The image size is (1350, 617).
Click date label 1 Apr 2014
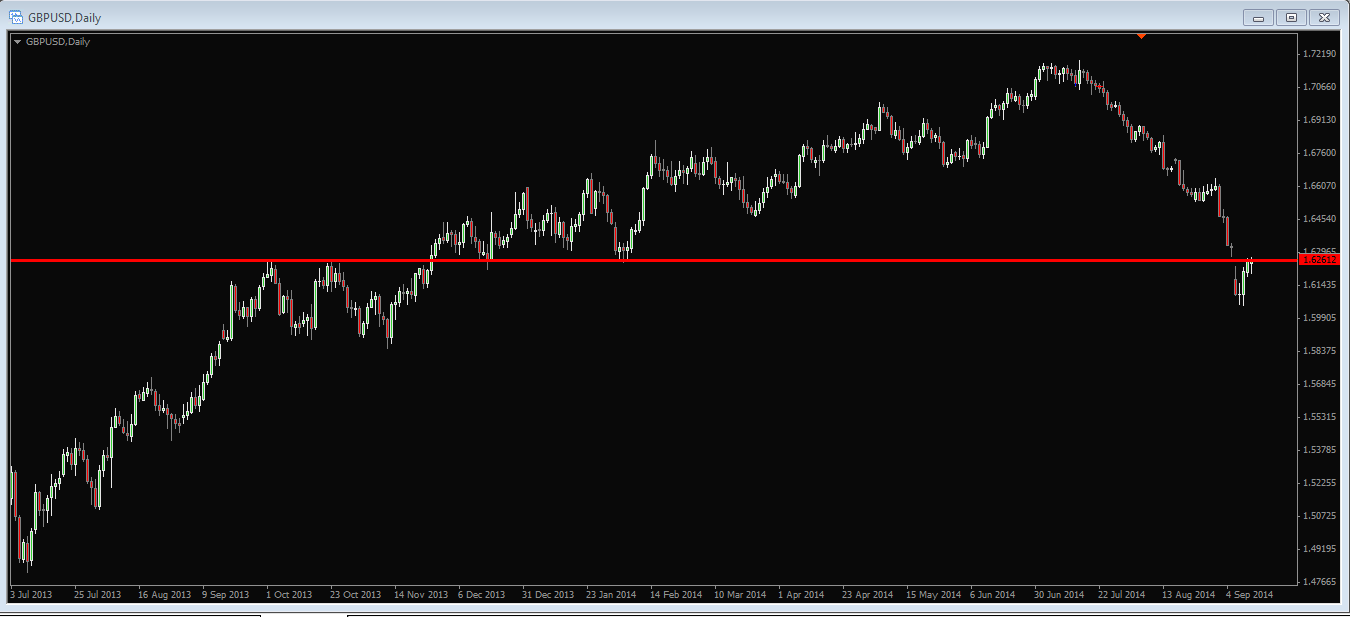coord(801,594)
